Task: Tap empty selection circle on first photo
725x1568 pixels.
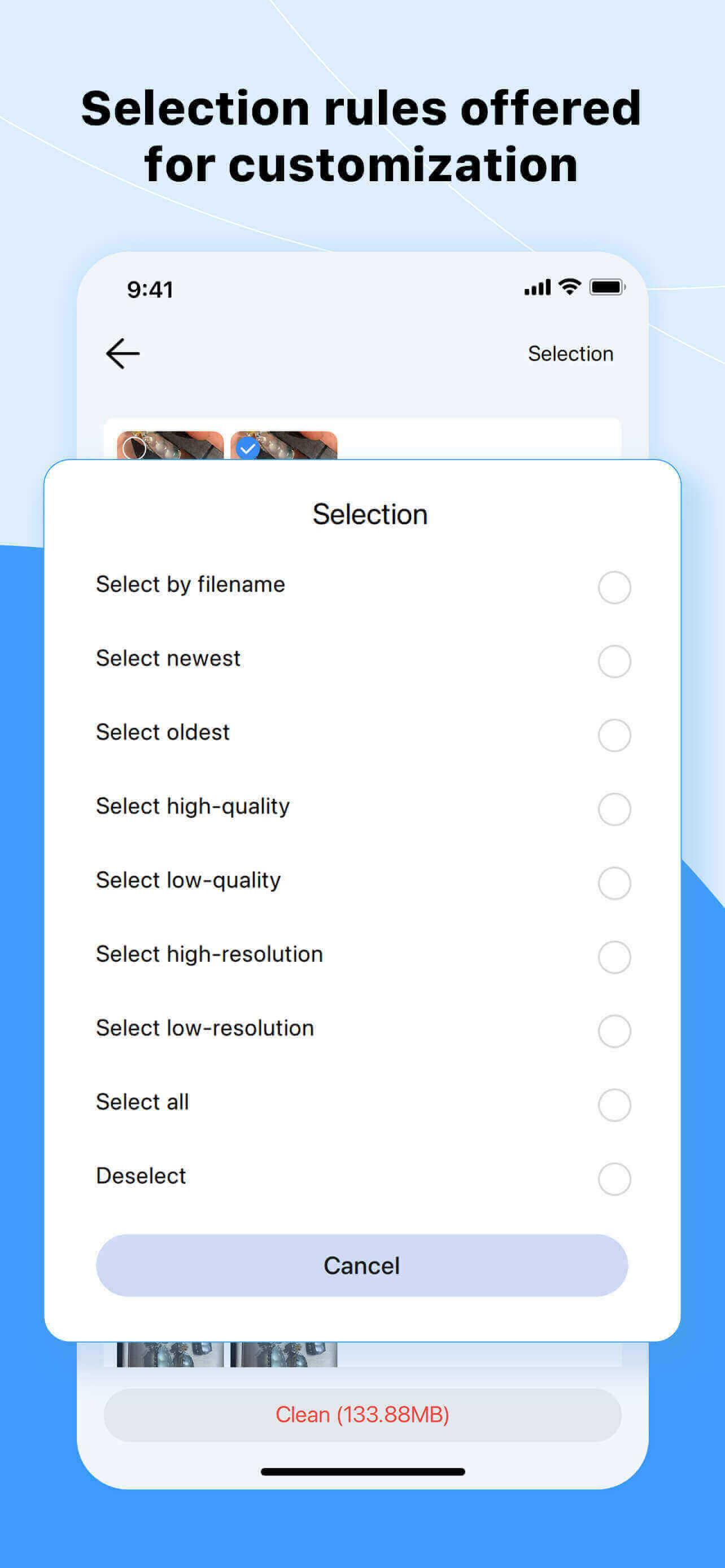Action: coord(134,448)
